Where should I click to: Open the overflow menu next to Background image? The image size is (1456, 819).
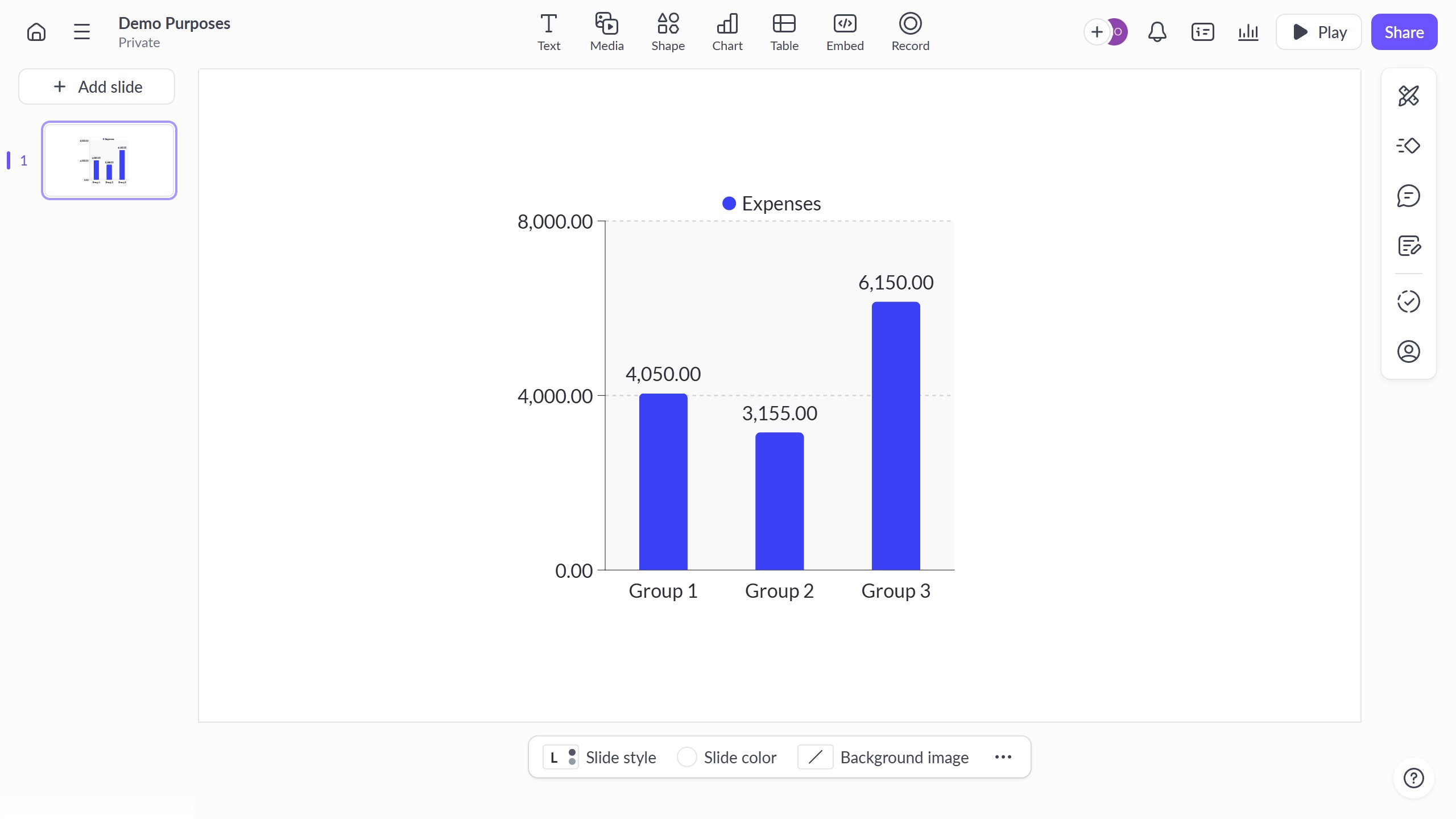point(1003,757)
